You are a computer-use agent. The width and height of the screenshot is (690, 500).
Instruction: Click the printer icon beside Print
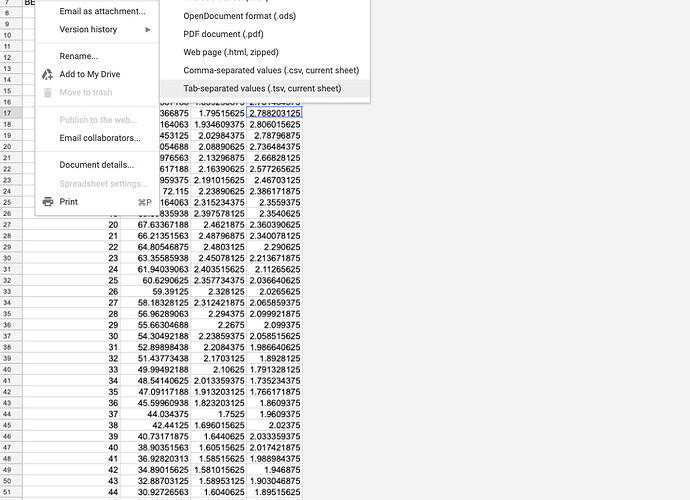[x=47, y=201]
